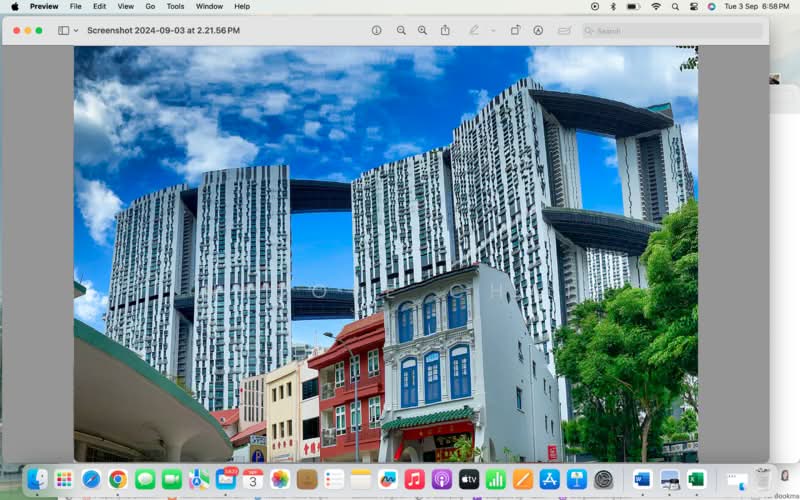Image resolution: width=800 pixels, height=500 pixels.
Task: Click the Zoom In magnifier icon
Action: pyautogui.click(x=422, y=31)
